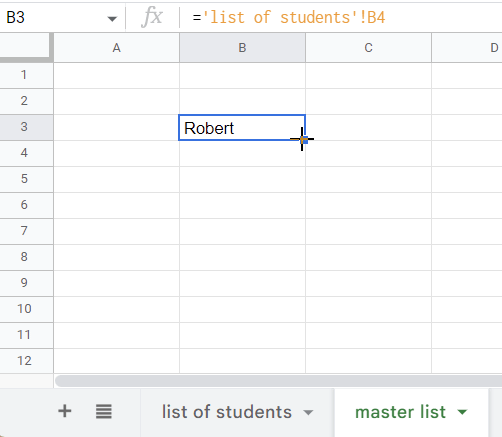Select row 5 header
The image size is (502, 437).
(x=26, y=179)
